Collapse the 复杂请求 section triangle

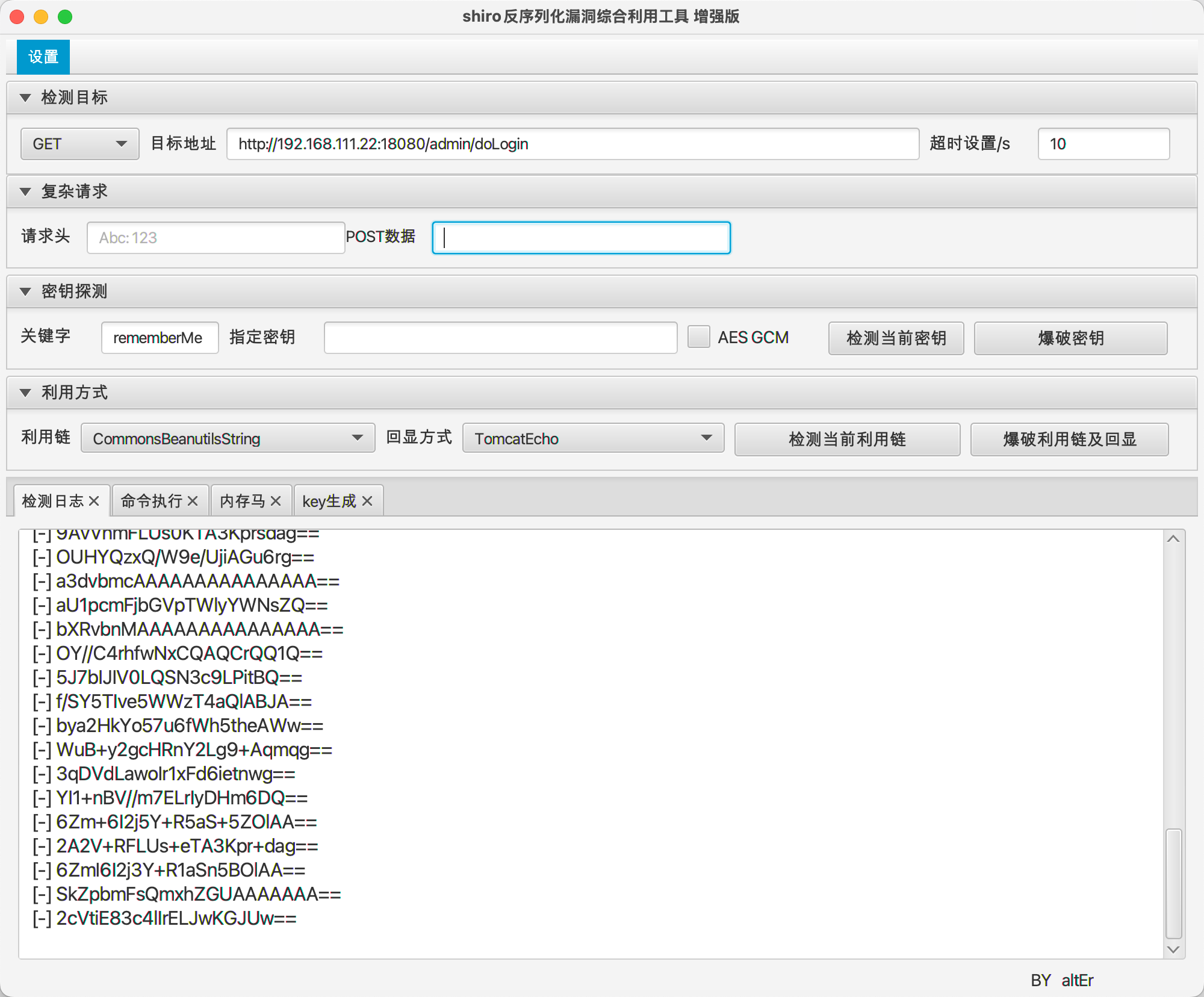click(25, 191)
